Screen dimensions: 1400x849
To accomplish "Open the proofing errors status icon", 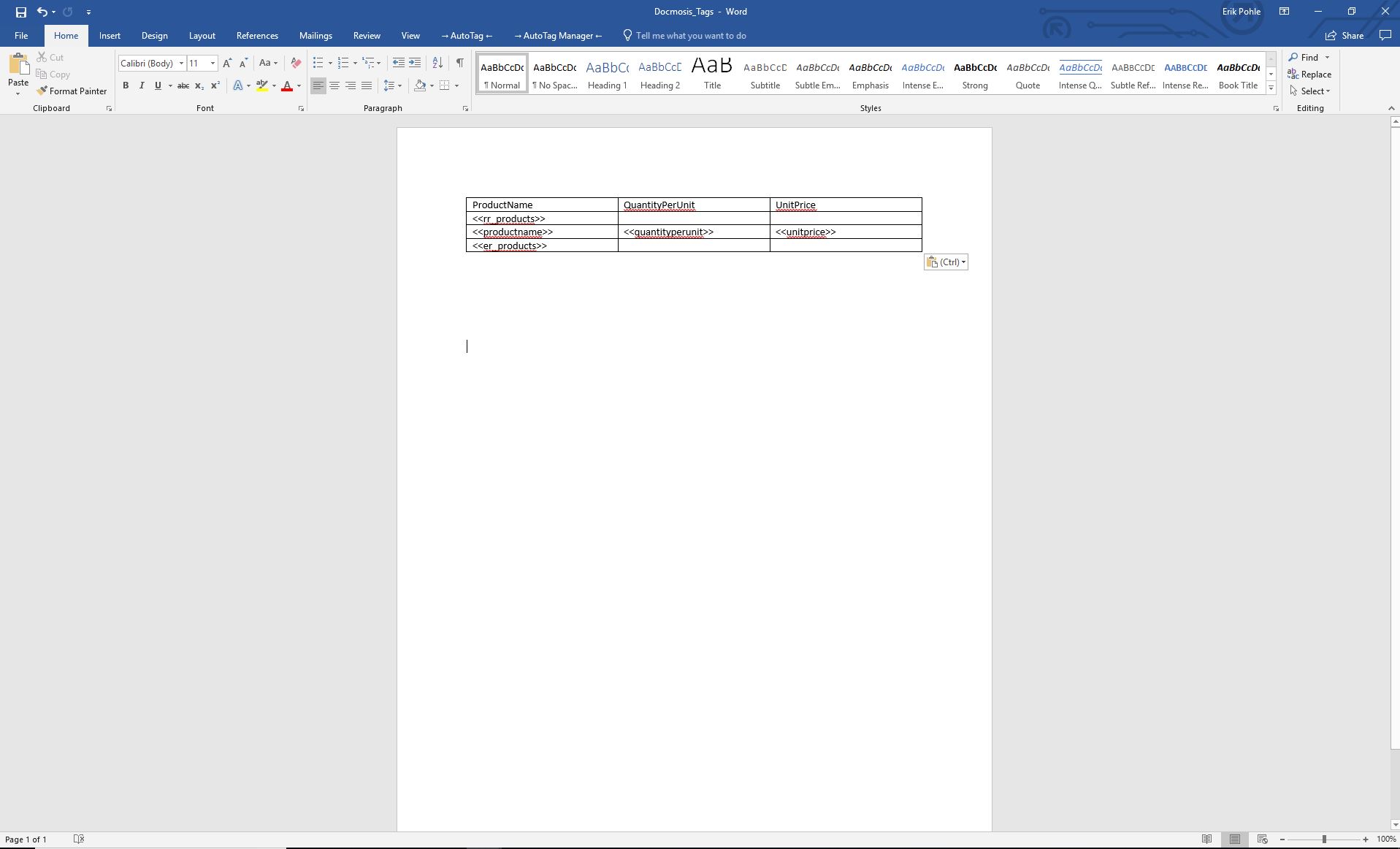I will (x=79, y=840).
